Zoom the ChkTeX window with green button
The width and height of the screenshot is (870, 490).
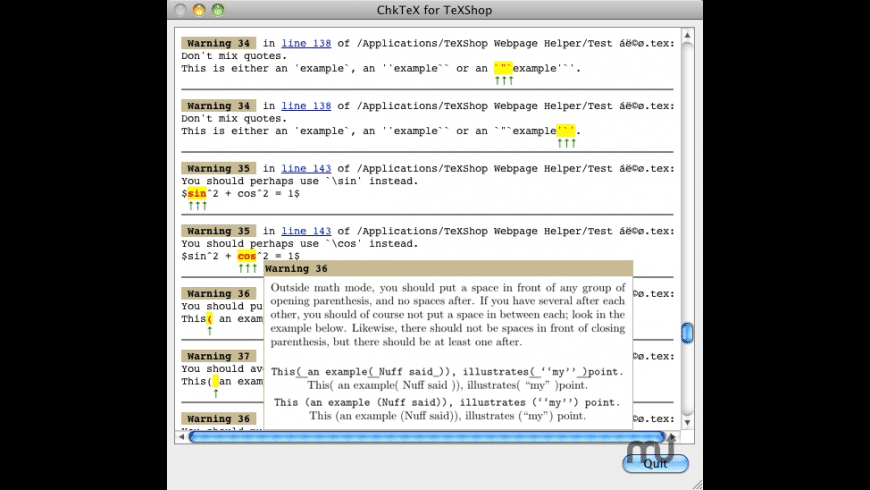(218, 10)
